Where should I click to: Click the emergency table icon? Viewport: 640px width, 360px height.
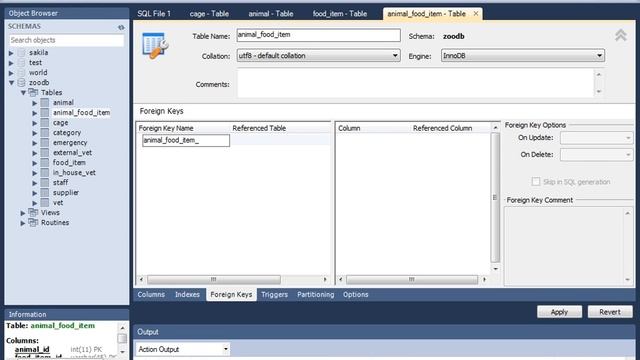[45, 143]
